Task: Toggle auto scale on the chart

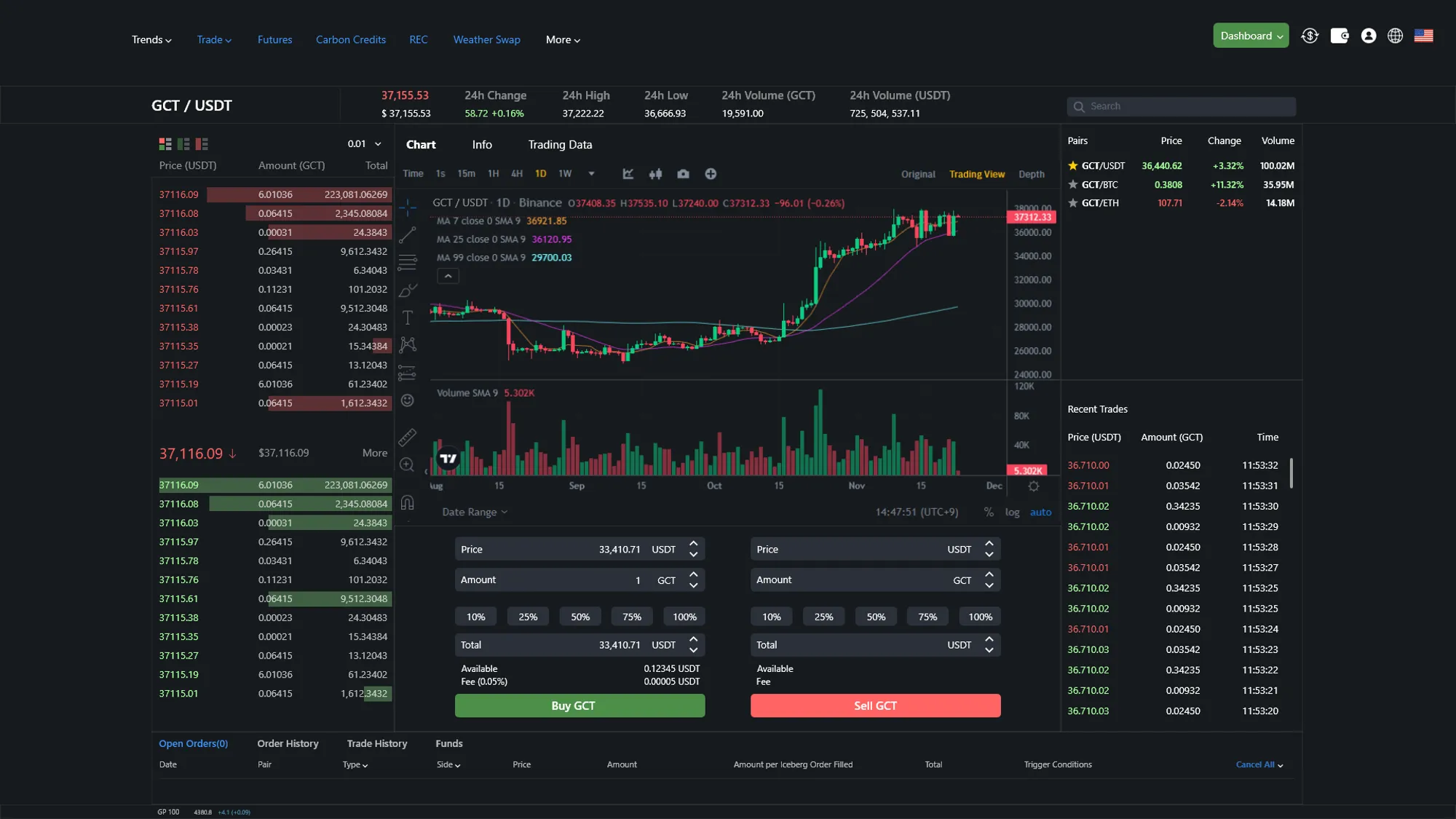Action: tap(1040, 513)
